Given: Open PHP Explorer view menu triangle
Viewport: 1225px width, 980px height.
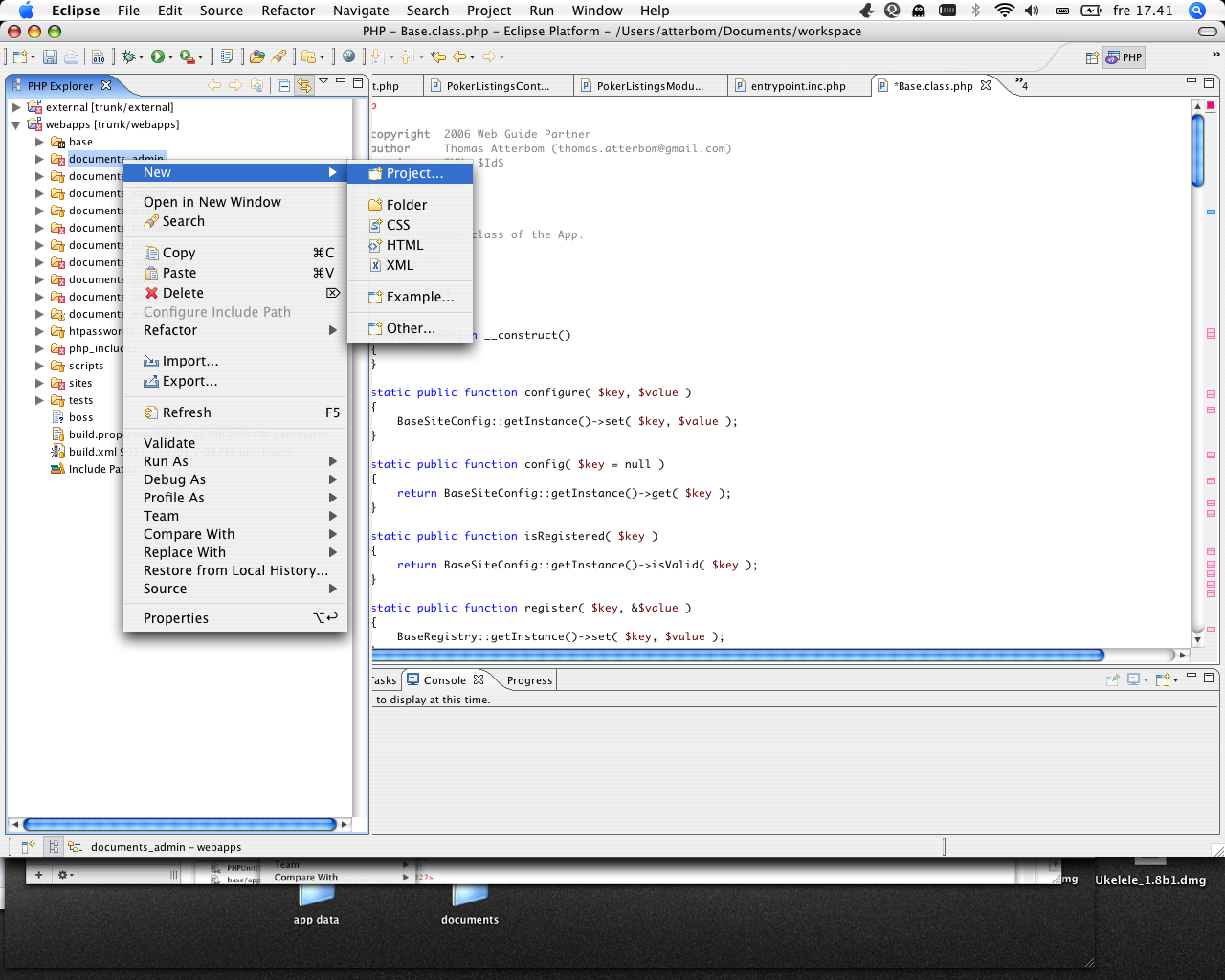Looking at the screenshot, I should click(x=323, y=81).
